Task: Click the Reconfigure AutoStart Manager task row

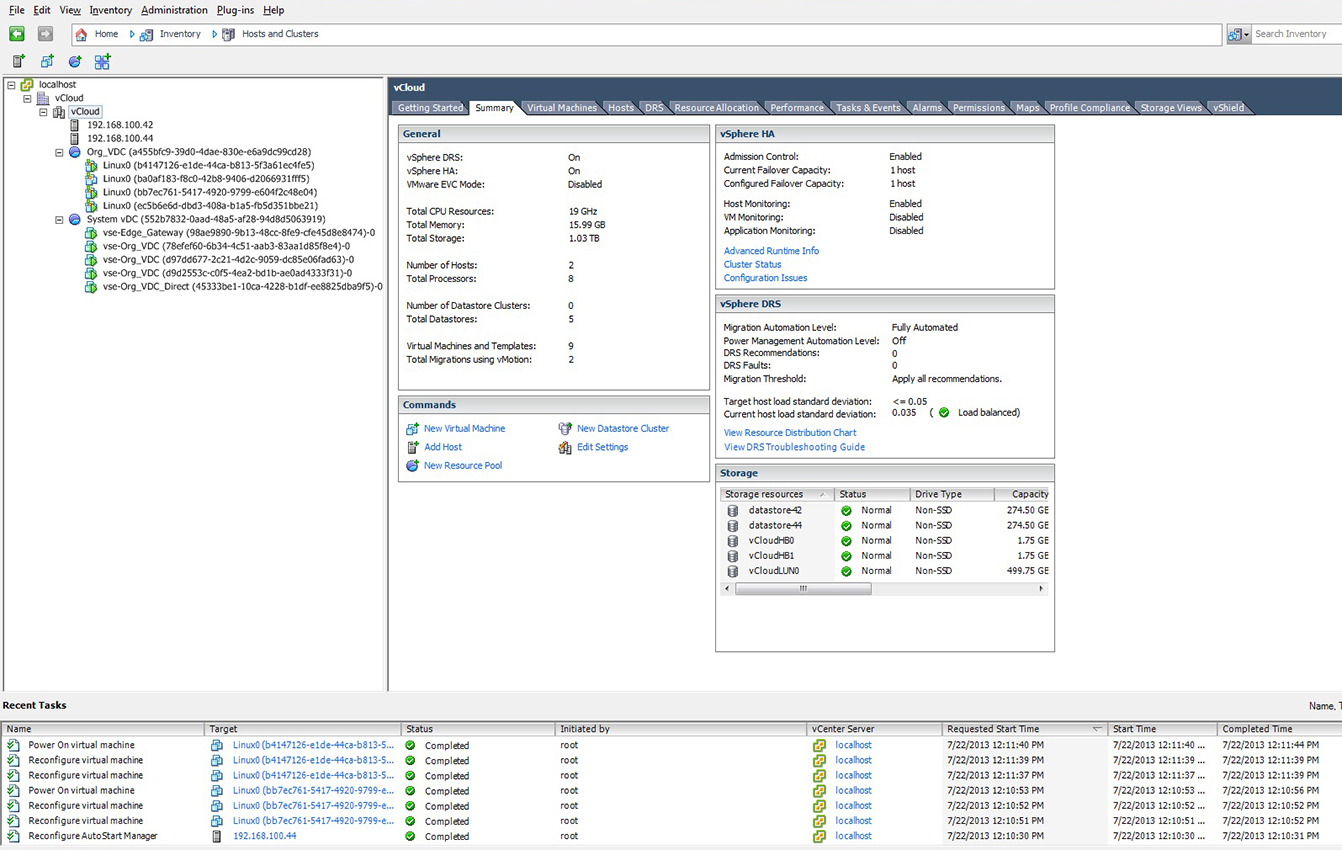Action: tap(671, 836)
